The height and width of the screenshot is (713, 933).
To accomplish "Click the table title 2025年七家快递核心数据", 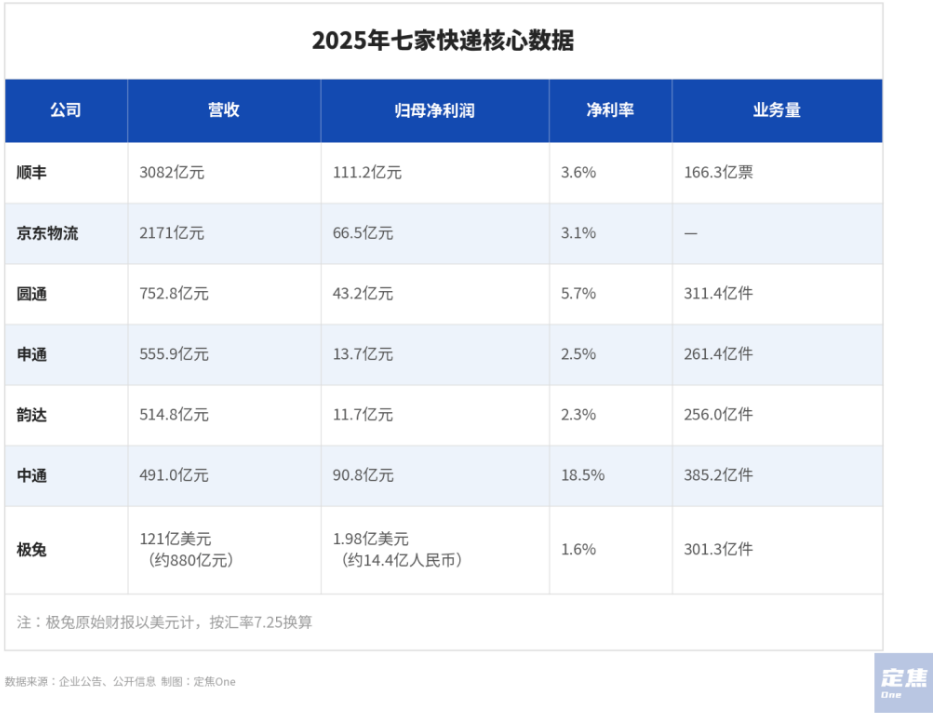I will pos(443,40).
